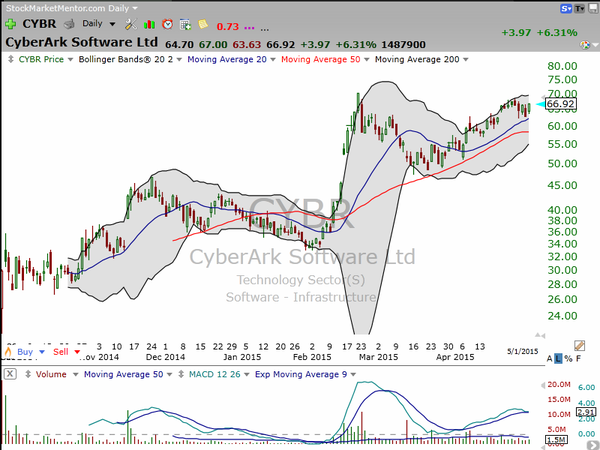This screenshot has width=600, height=450.
Task: Open dropdown arrow beside color palette
Action: tap(595, 45)
